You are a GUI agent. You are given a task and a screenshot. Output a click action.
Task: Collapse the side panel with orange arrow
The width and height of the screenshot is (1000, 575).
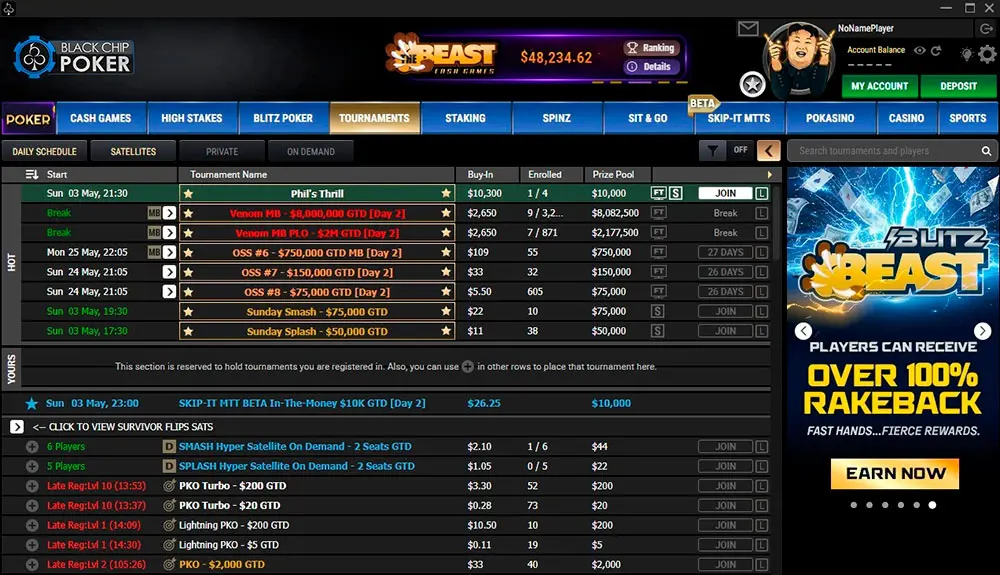pyautogui.click(x=768, y=151)
